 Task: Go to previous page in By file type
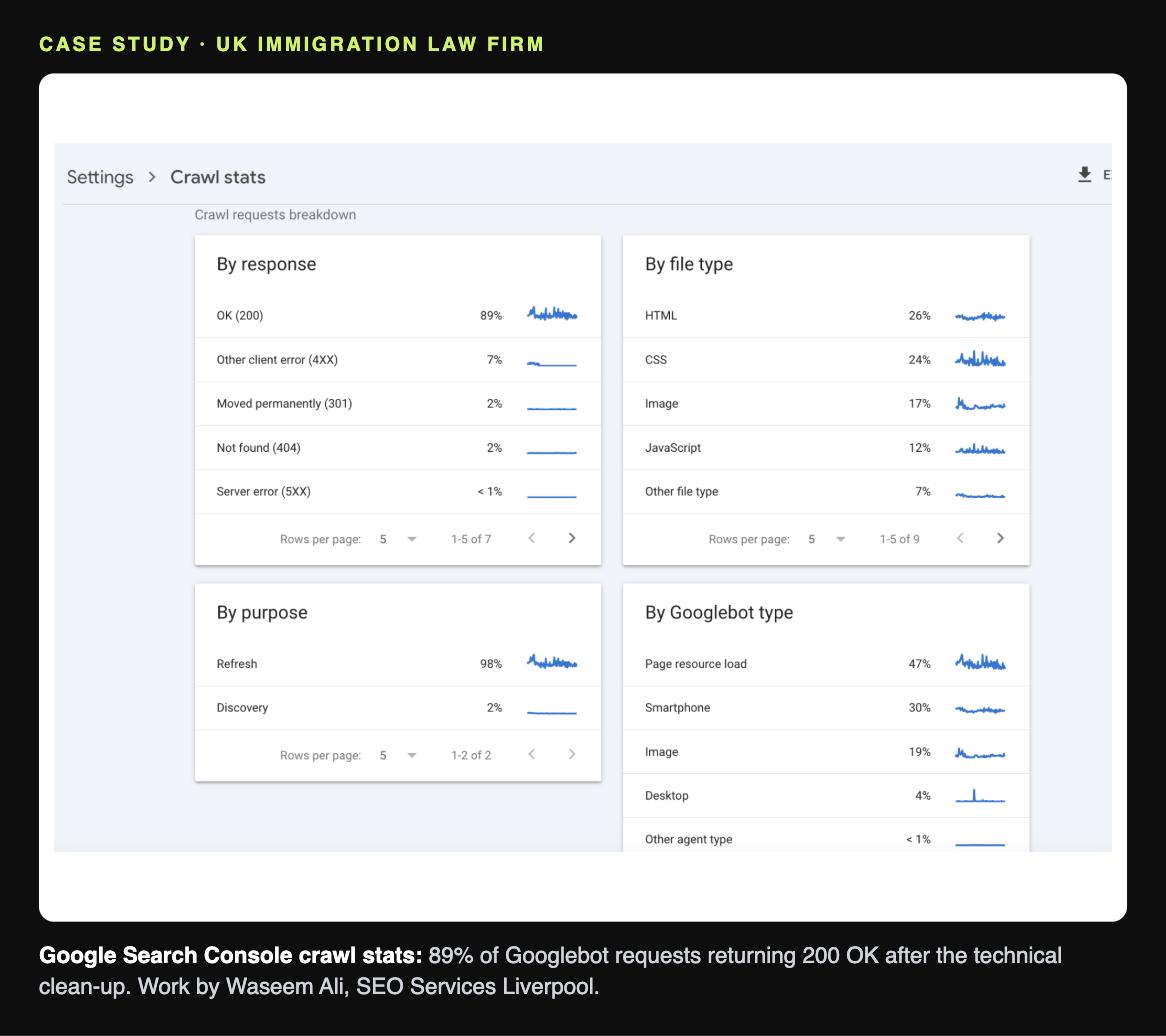tap(960, 538)
